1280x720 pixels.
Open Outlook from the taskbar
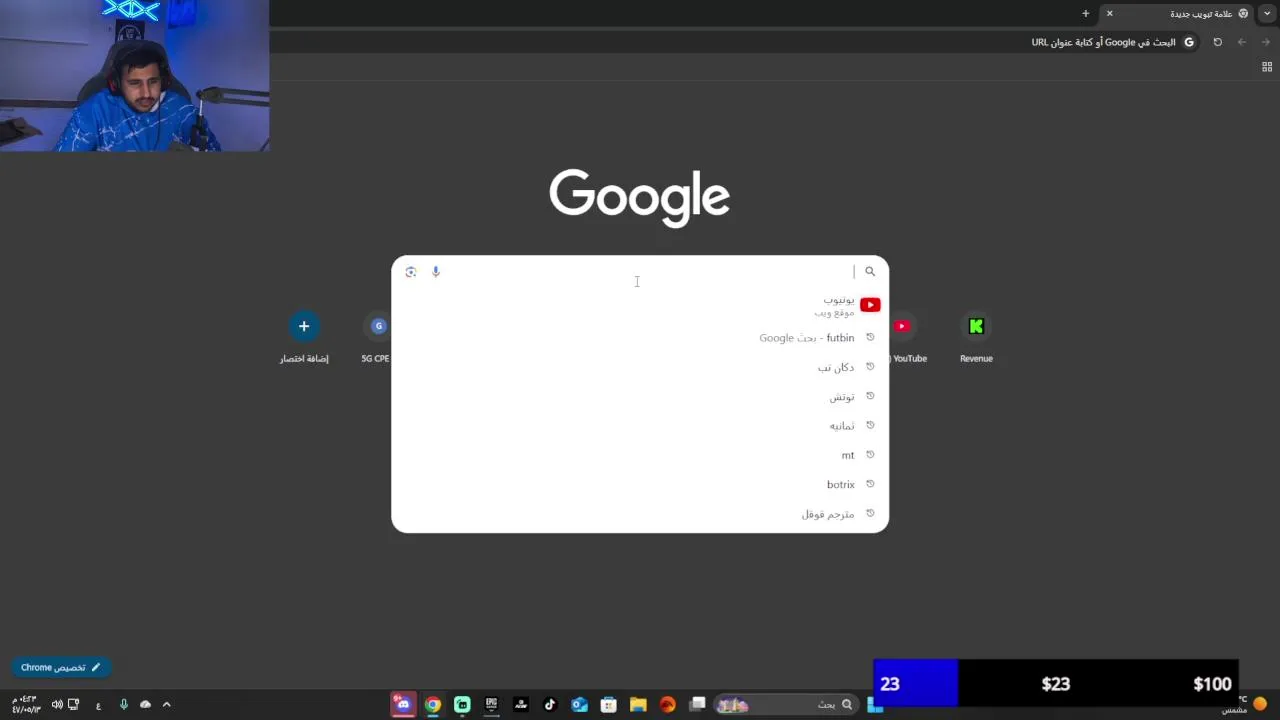coord(579,704)
